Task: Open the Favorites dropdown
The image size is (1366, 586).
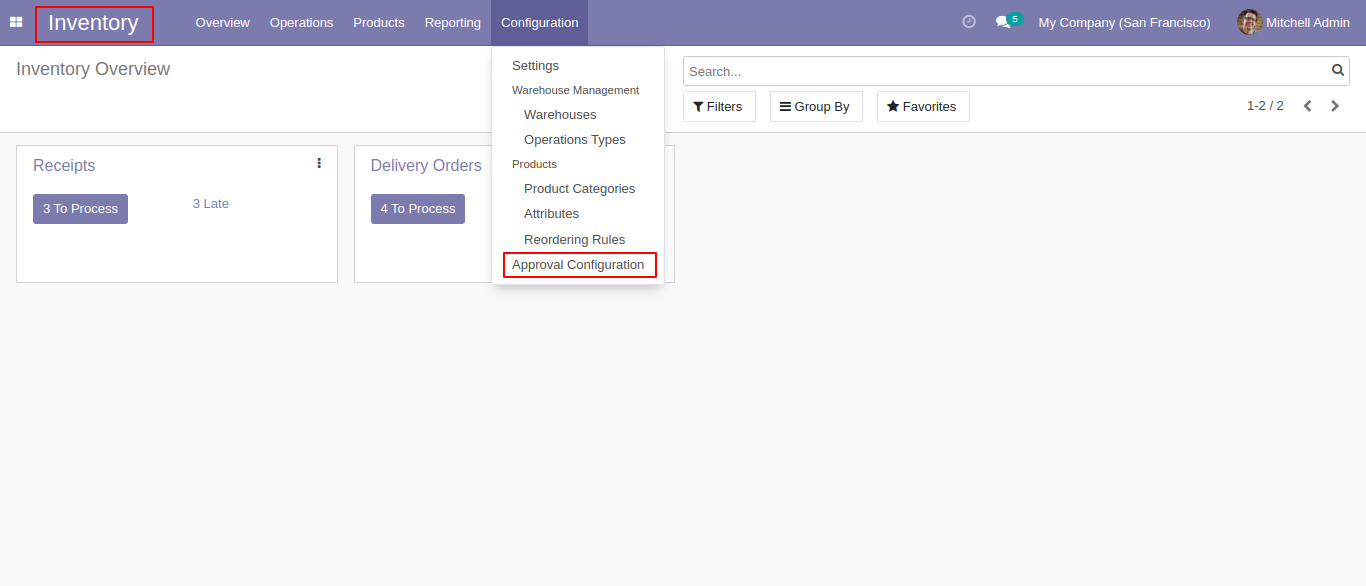Action: (x=923, y=107)
